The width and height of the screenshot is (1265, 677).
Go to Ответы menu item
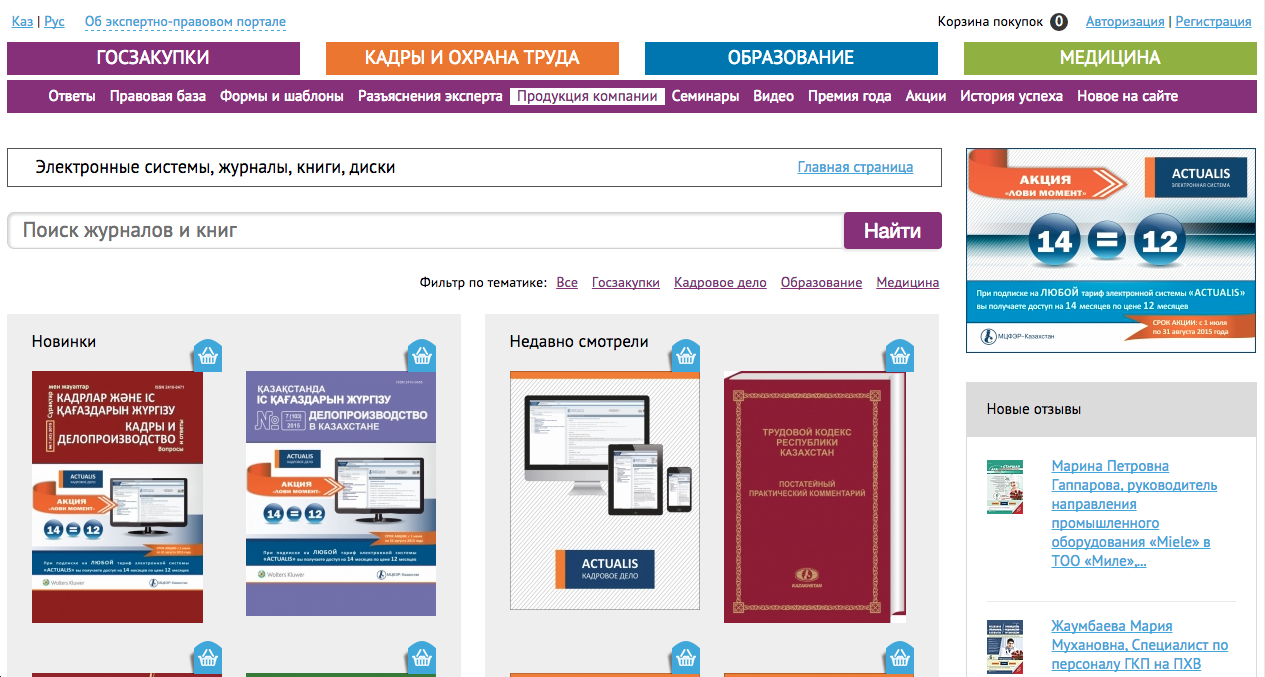72,96
